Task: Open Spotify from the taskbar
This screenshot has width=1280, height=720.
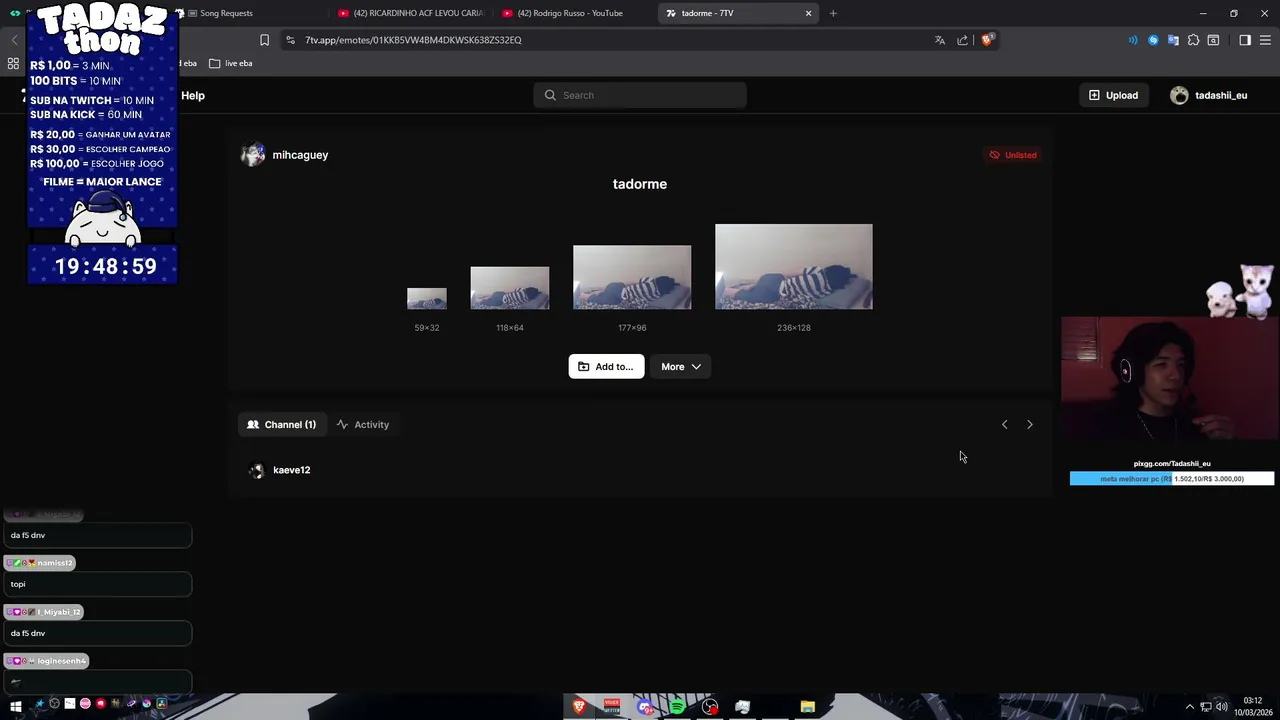Action: (677, 706)
